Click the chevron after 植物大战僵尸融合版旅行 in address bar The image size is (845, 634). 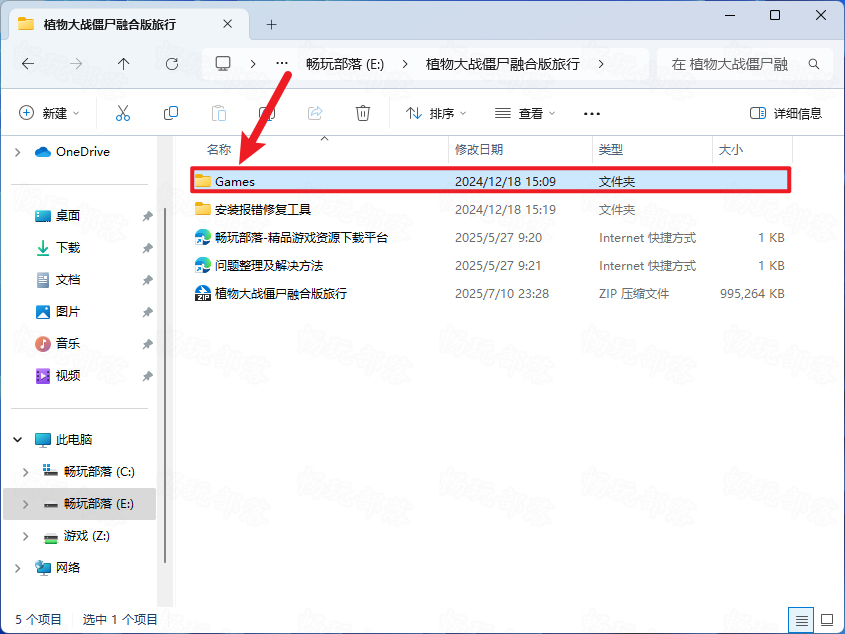601,64
